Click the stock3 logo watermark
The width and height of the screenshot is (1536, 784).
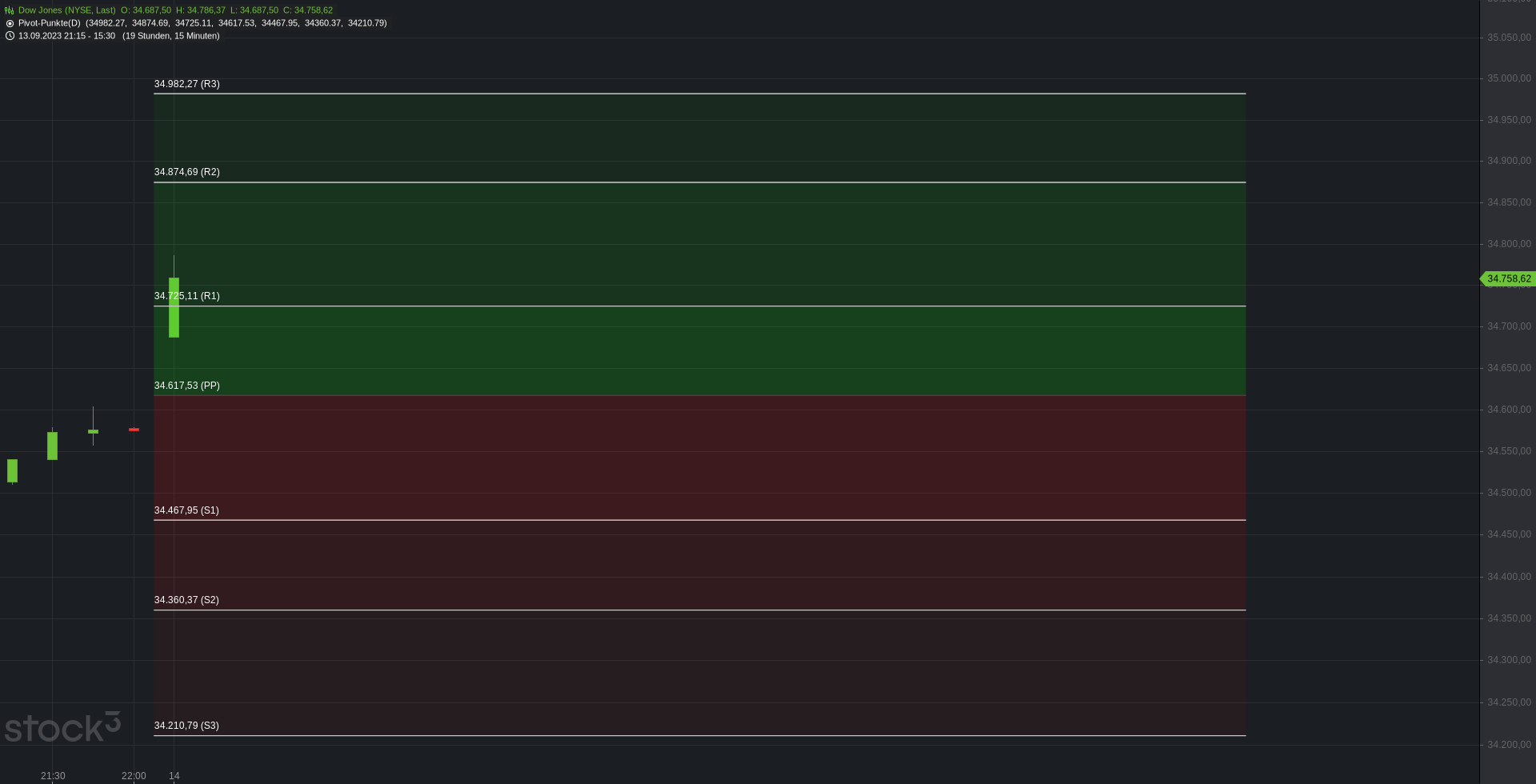pos(62,727)
